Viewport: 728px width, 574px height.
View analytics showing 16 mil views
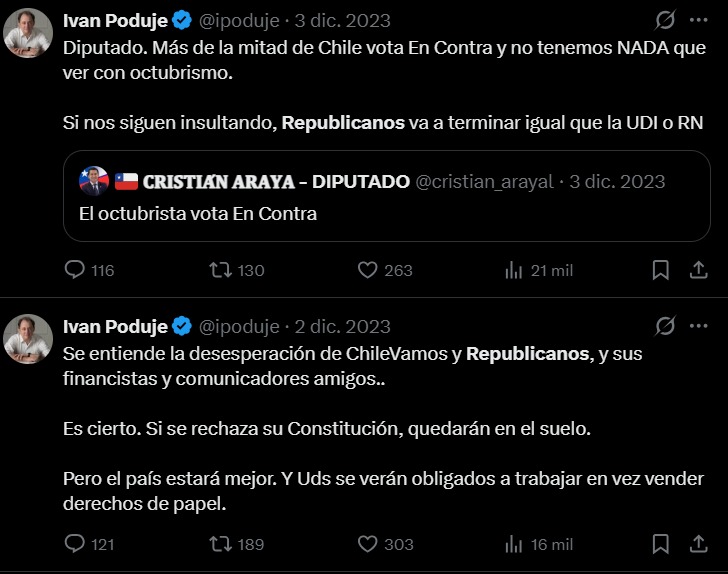coord(515,544)
